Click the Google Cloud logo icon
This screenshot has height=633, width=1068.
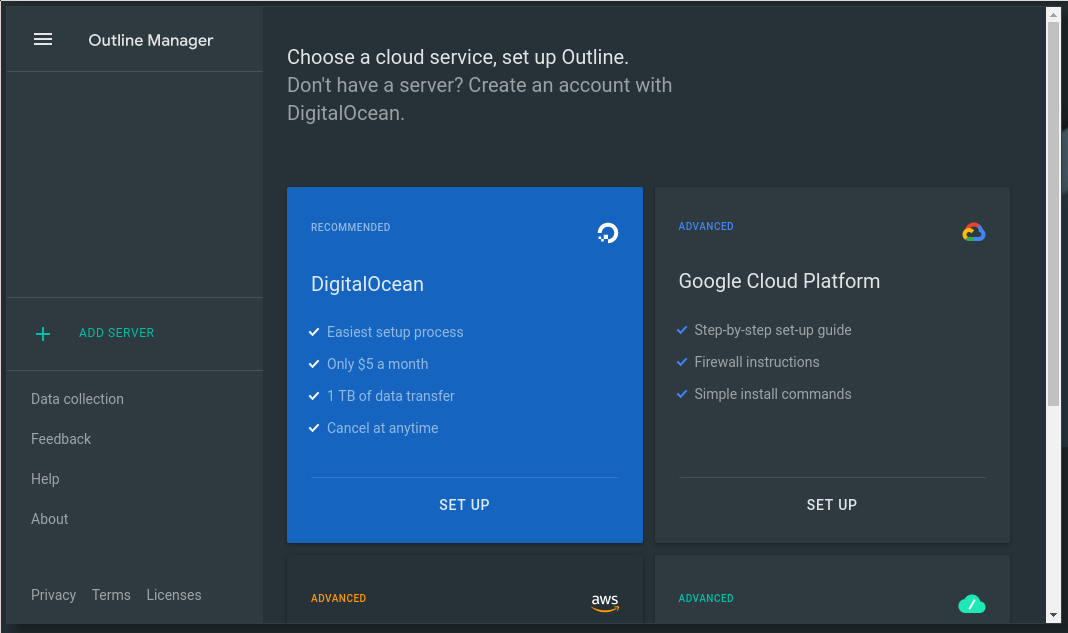(x=974, y=232)
